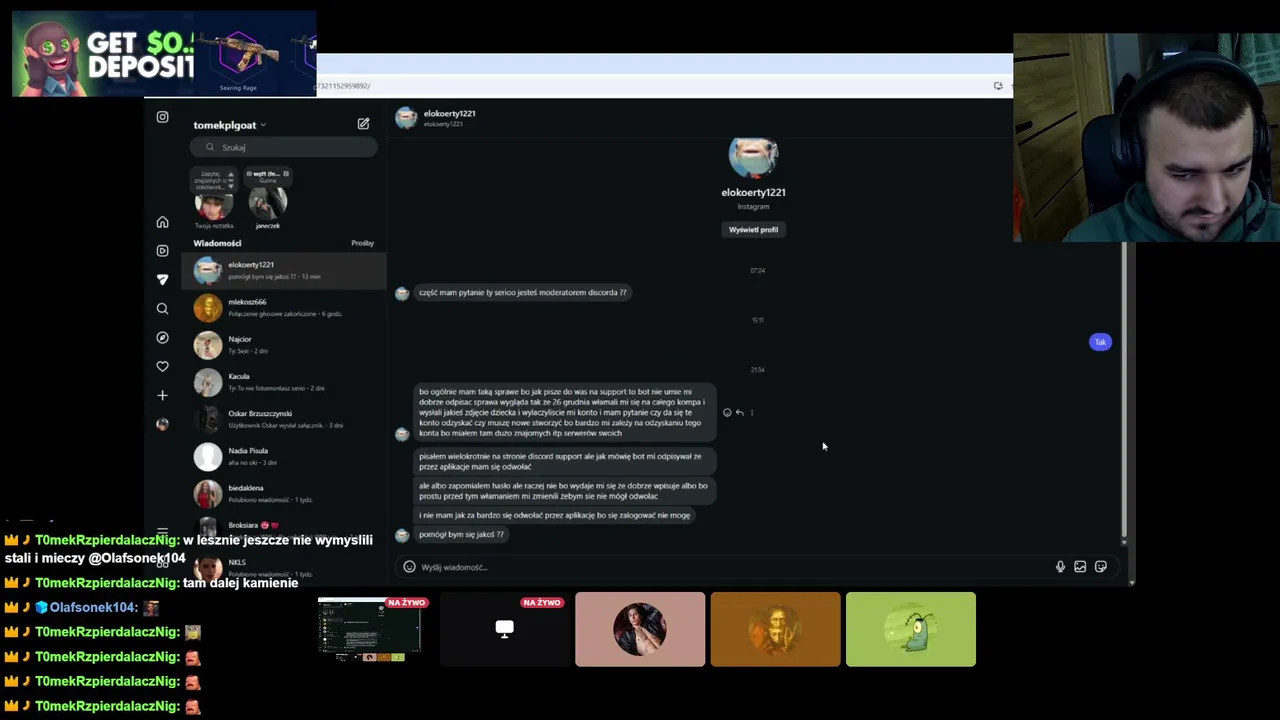The width and height of the screenshot is (1280, 720).
Task: Open biedaklena conversation
Action: (x=284, y=493)
